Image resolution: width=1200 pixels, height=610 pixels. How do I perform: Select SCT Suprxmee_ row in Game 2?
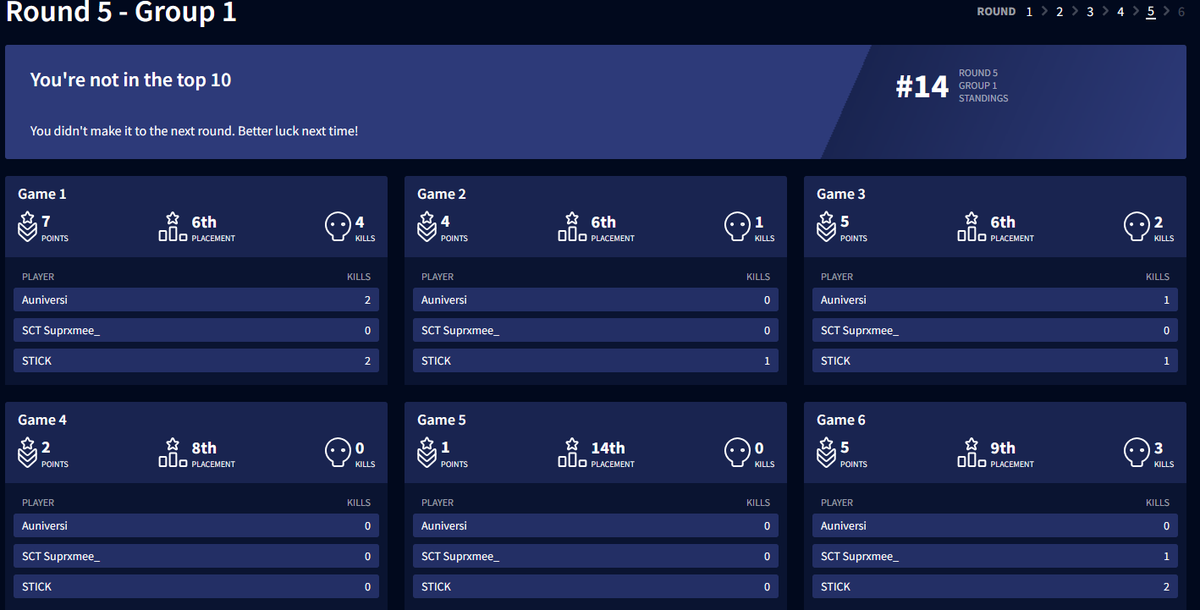(596, 330)
